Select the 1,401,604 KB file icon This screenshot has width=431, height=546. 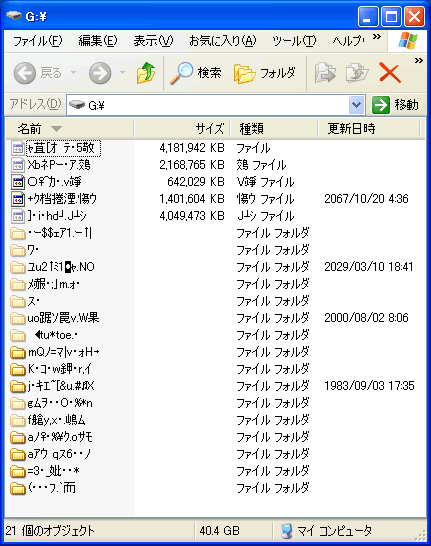17,199
